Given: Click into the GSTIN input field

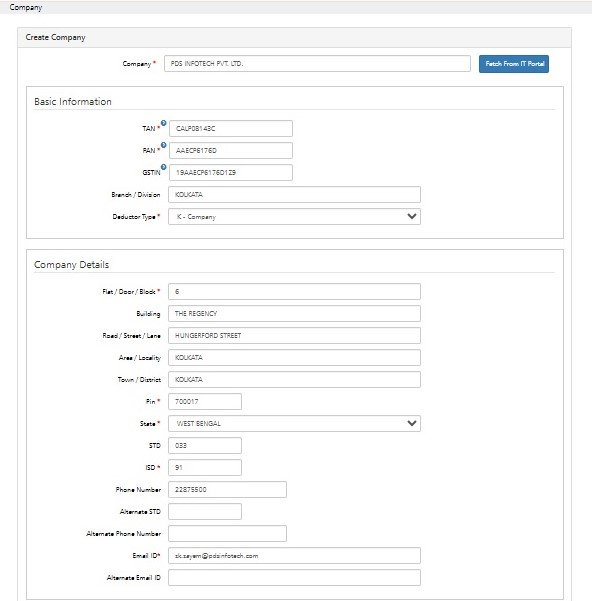Looking at the screenshot, I should (231, 172).
